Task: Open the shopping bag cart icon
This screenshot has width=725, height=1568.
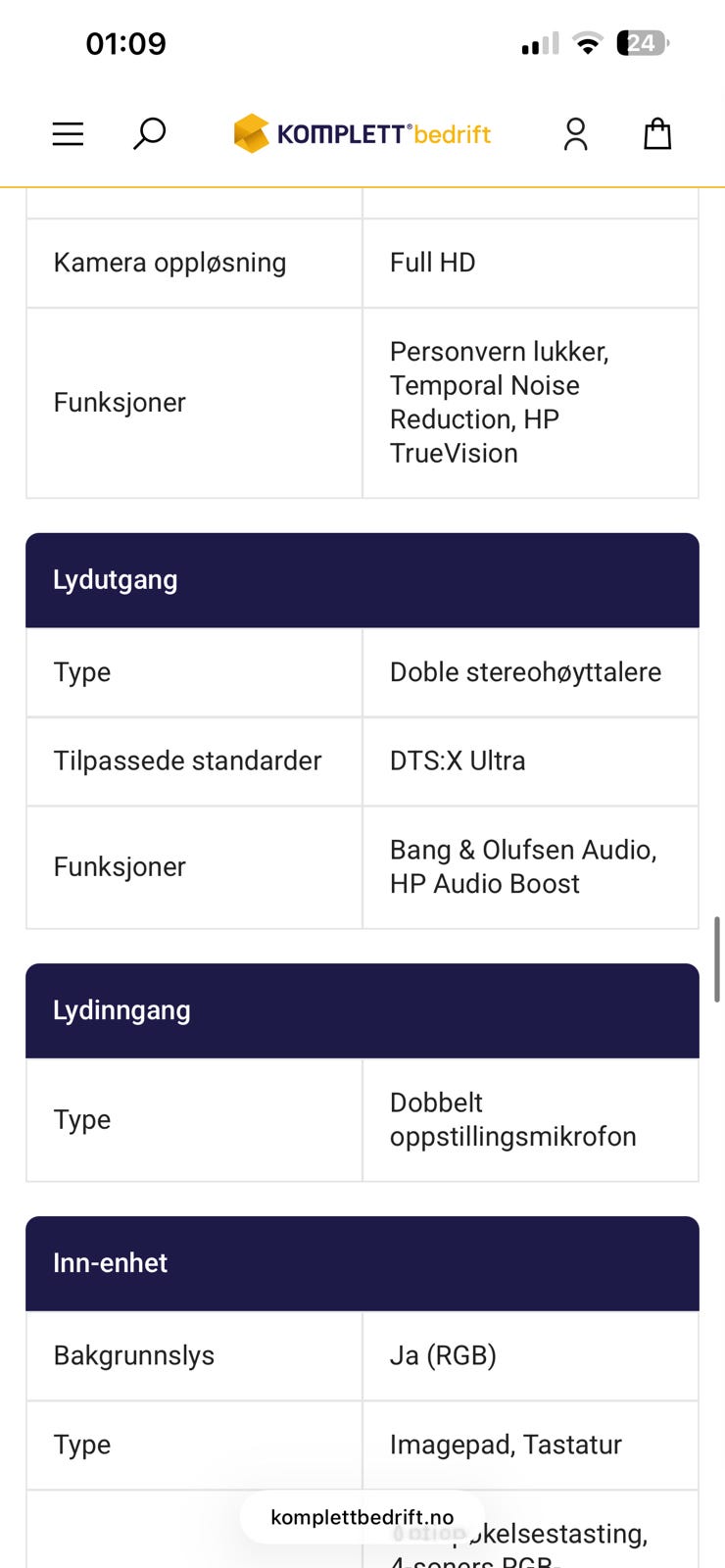Action: click(x=657, y=134)
